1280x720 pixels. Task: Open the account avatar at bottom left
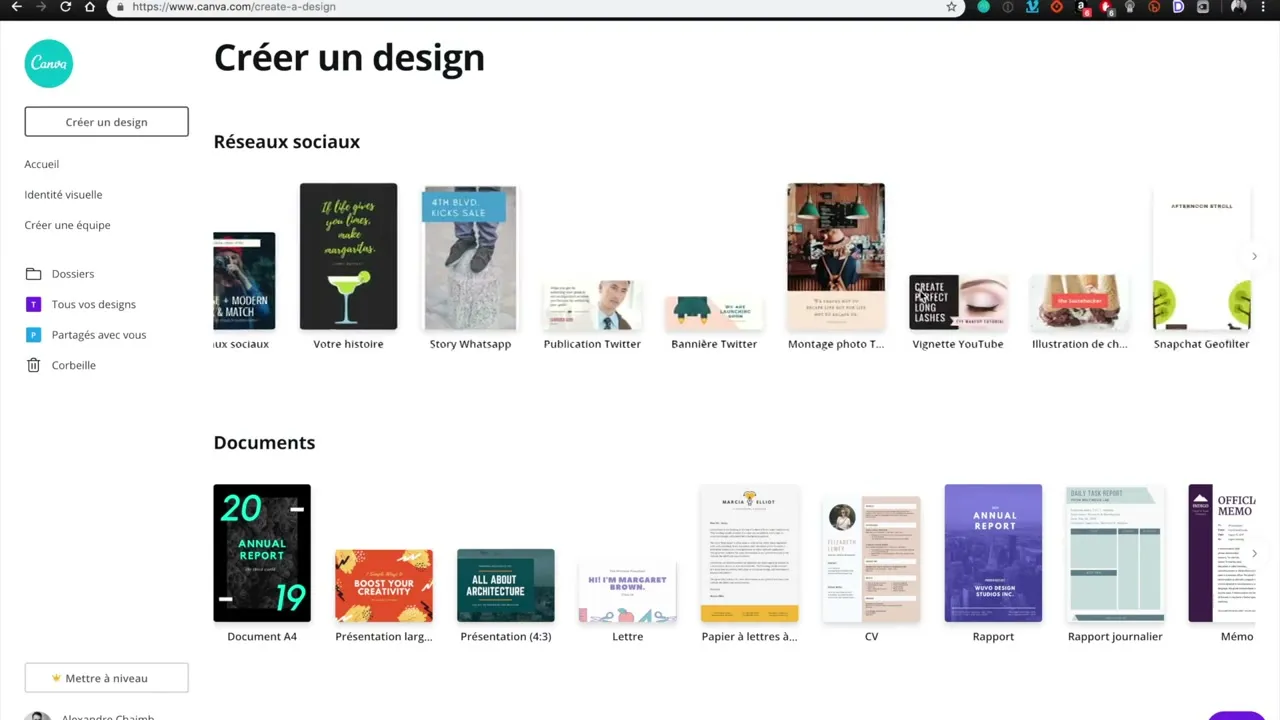(38, 716)
